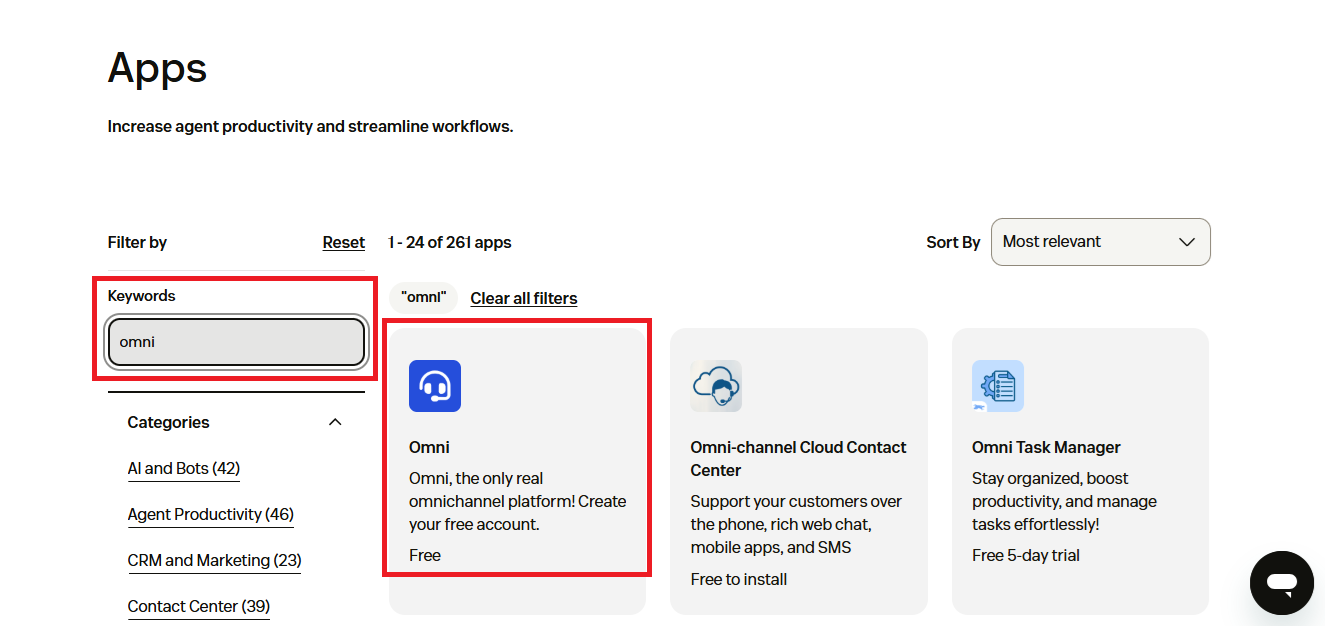Screen dimensions: 1325x626
Task: Select the Omni Task Manager description
Action: (x=1064, y=501)
